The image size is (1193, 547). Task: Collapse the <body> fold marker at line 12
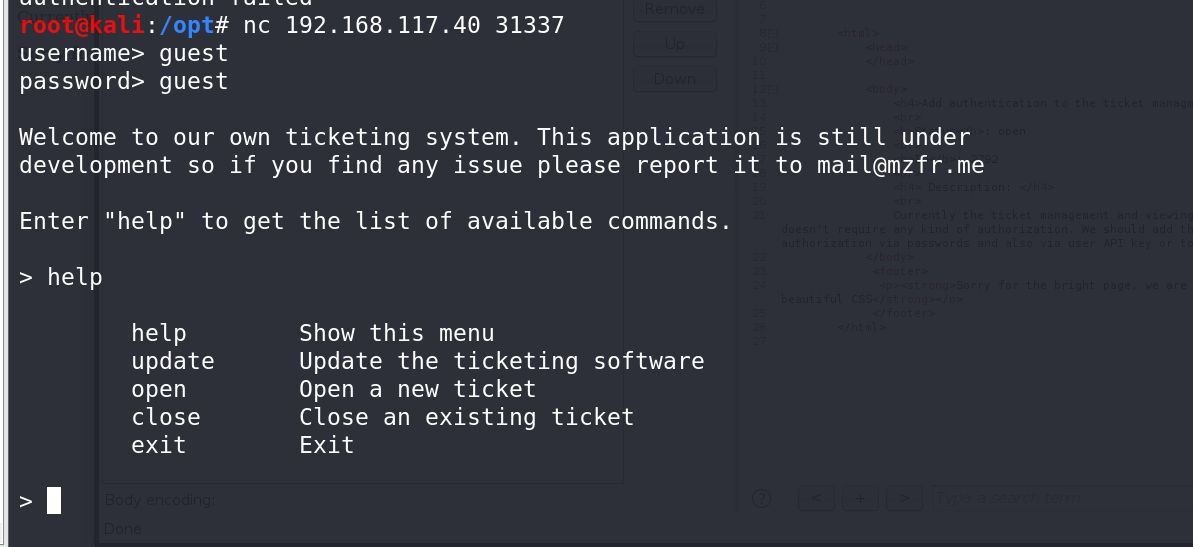click(772, 90)
